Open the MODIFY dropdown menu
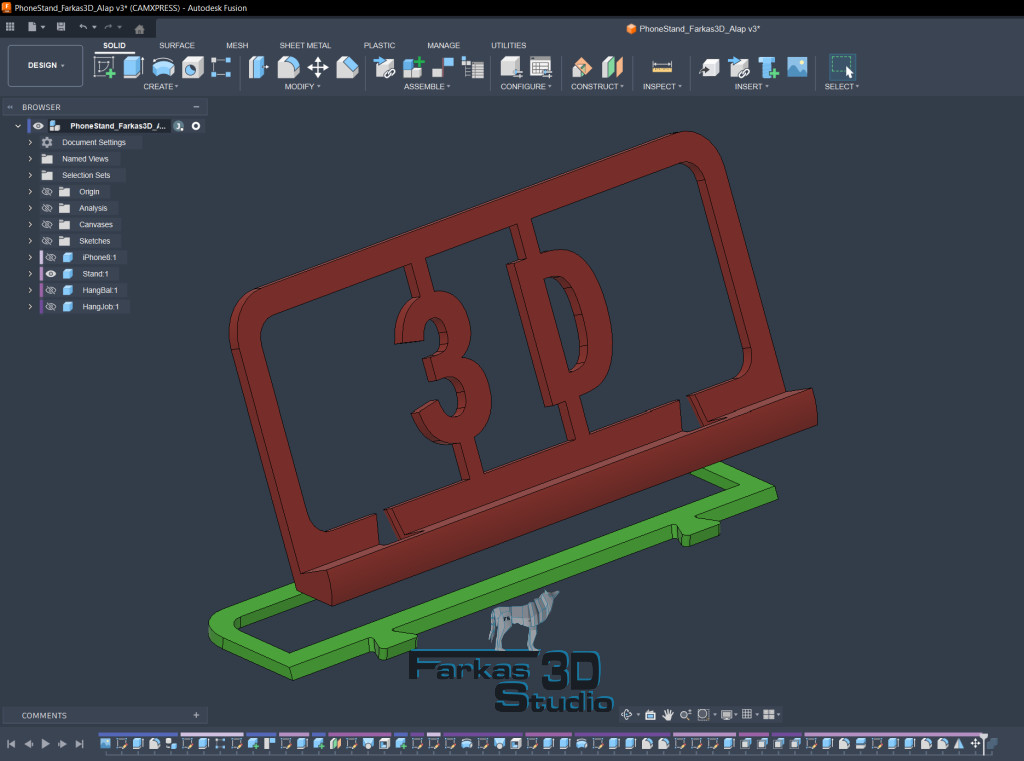The height and width of the screenshot is (761, 1024). [x=302, y=87]
